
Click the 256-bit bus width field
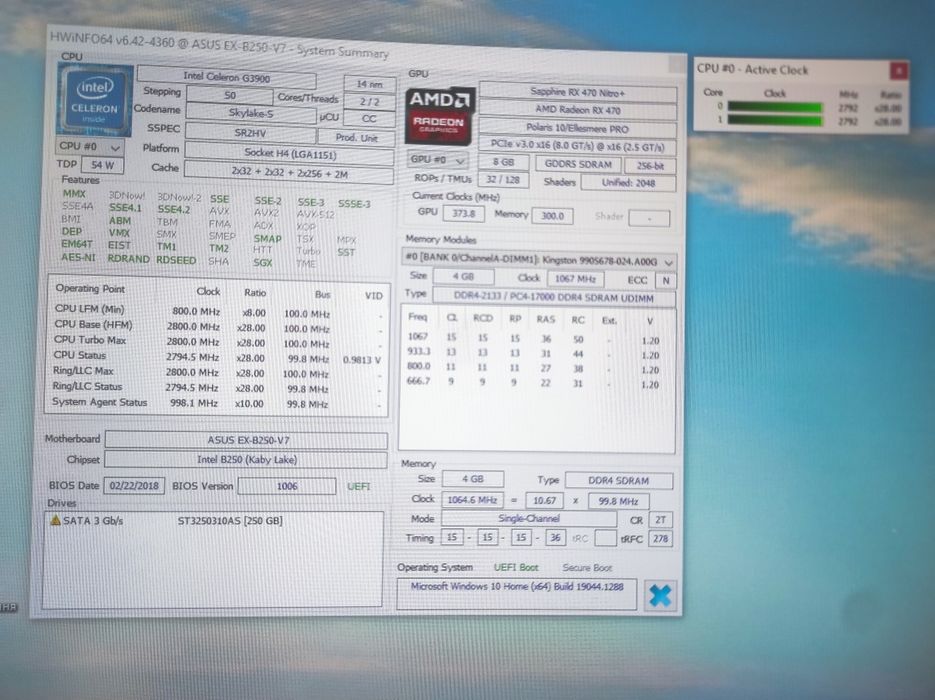pos(650,166)
